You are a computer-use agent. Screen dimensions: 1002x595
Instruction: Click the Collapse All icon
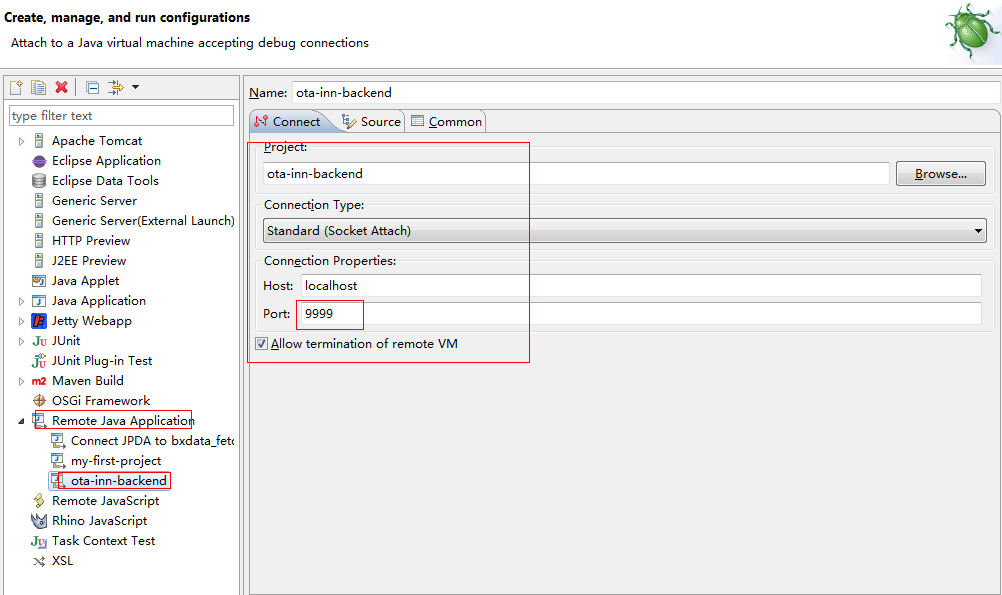coord(92,88)
